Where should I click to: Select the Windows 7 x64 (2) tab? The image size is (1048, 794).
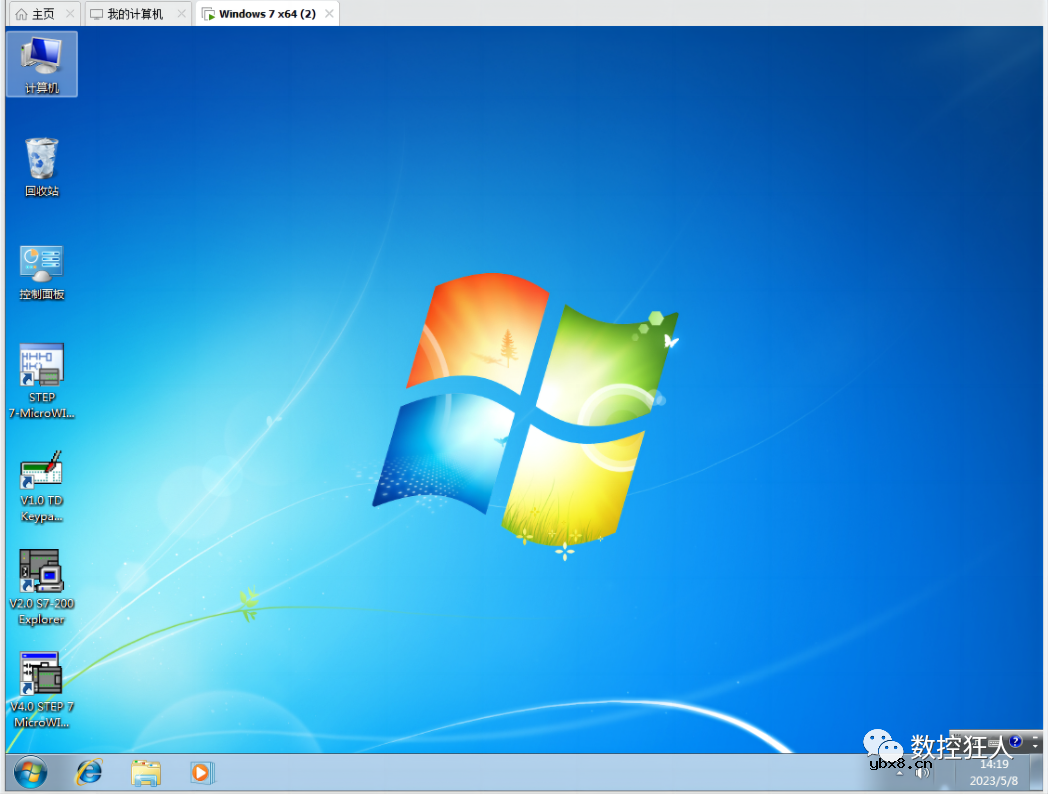(266, 14)
